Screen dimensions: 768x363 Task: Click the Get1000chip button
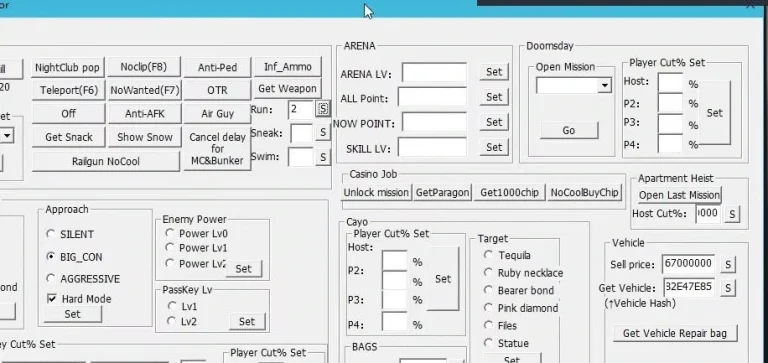point(509,193)
